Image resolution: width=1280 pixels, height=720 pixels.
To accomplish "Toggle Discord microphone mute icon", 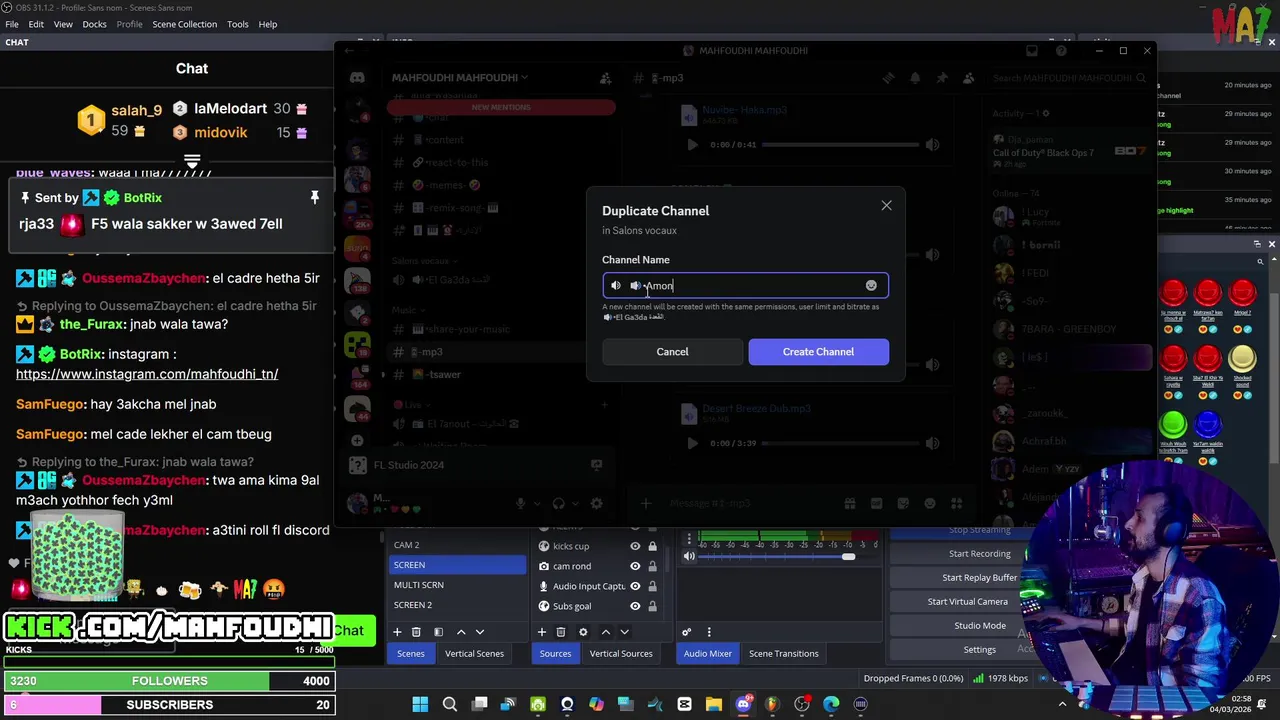I will (520, 504).
